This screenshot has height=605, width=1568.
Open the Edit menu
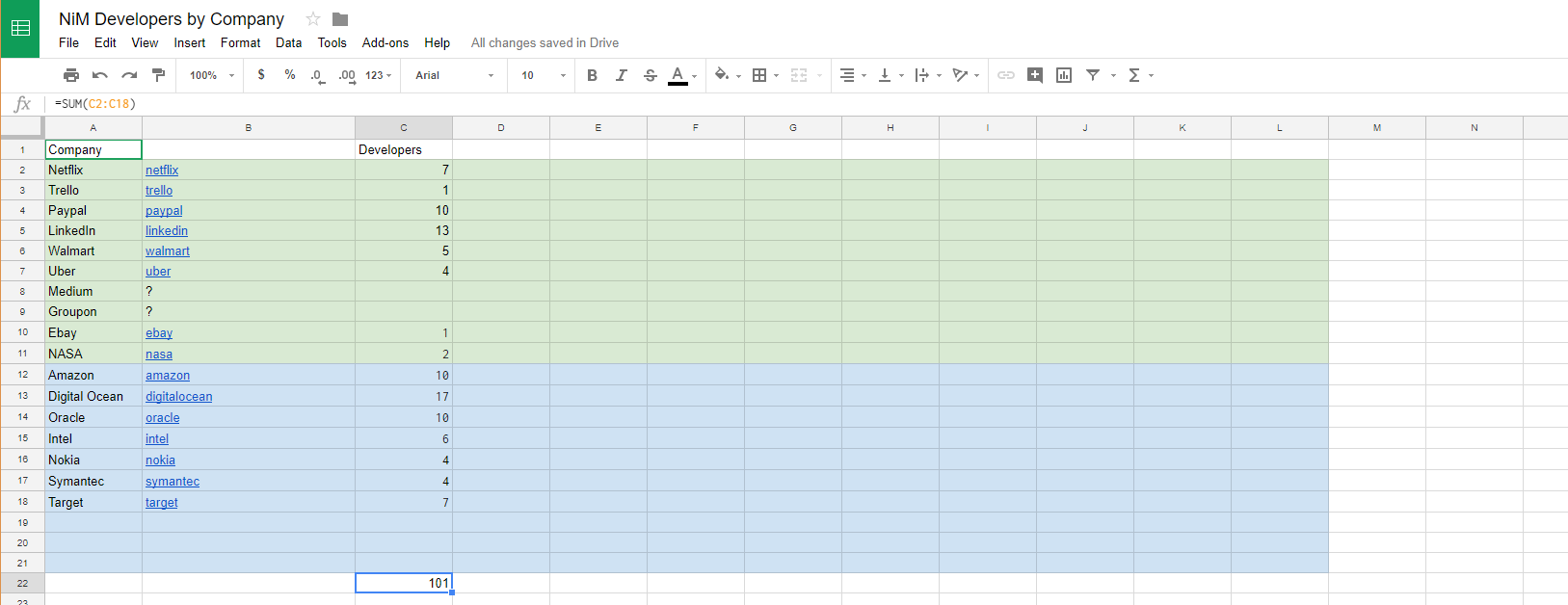tap(105, 42)
